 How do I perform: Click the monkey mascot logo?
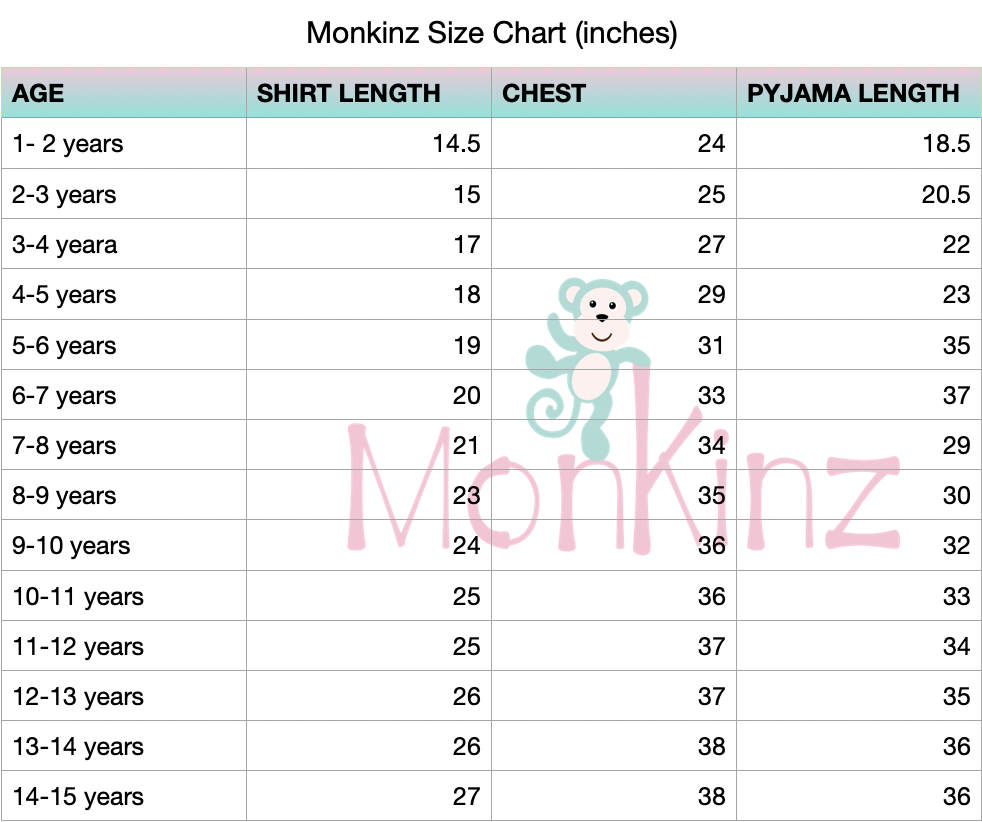(x=587, y=367)
